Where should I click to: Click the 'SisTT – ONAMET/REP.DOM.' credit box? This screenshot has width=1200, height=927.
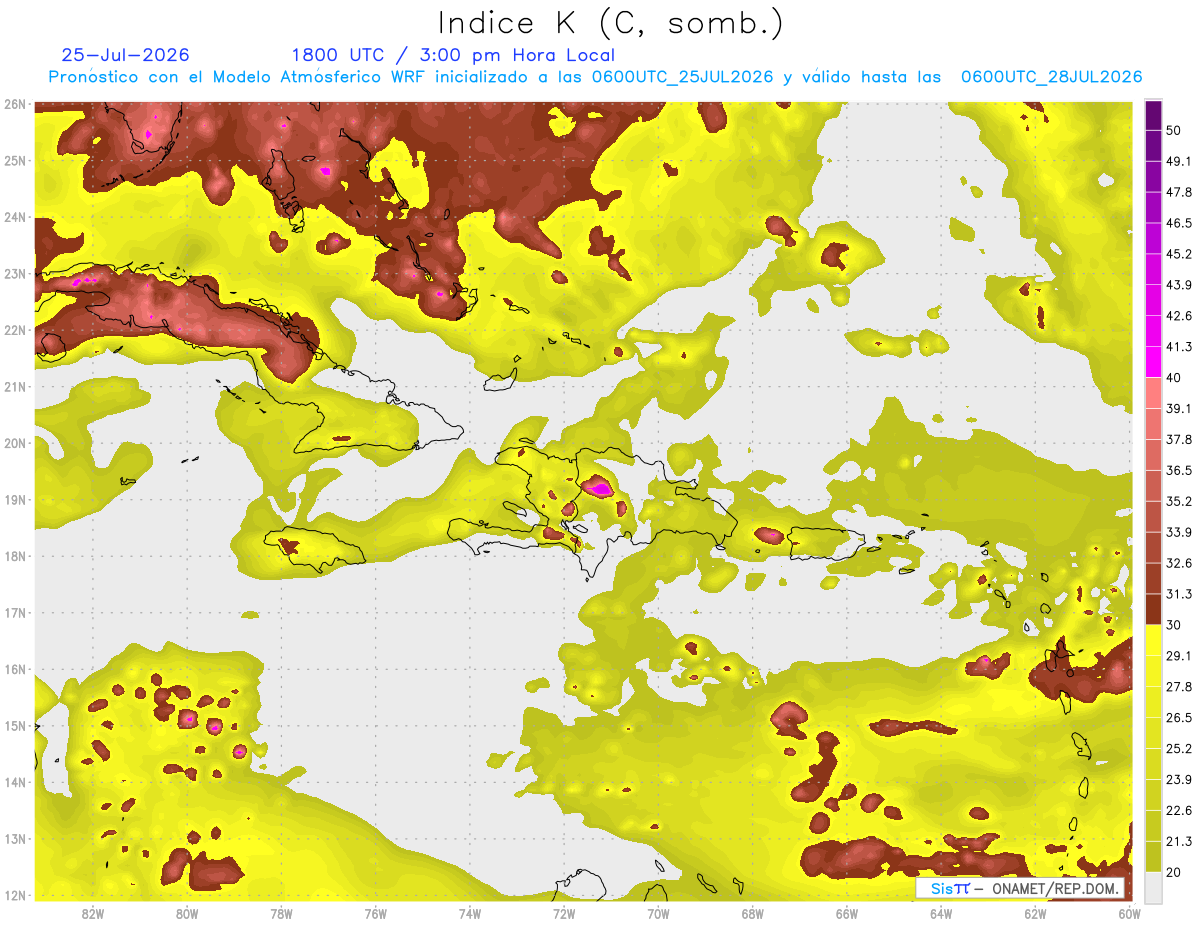1021,889
